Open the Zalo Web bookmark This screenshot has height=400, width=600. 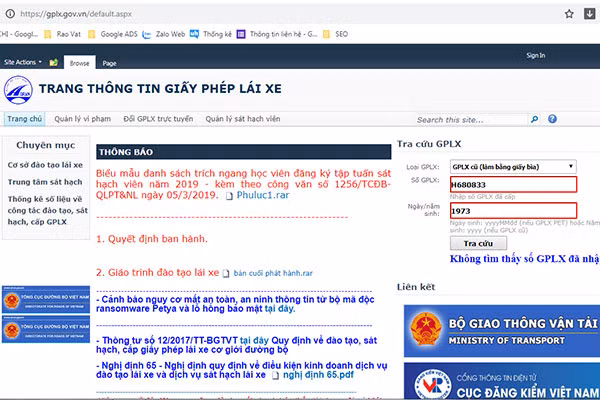click(164, 34)
